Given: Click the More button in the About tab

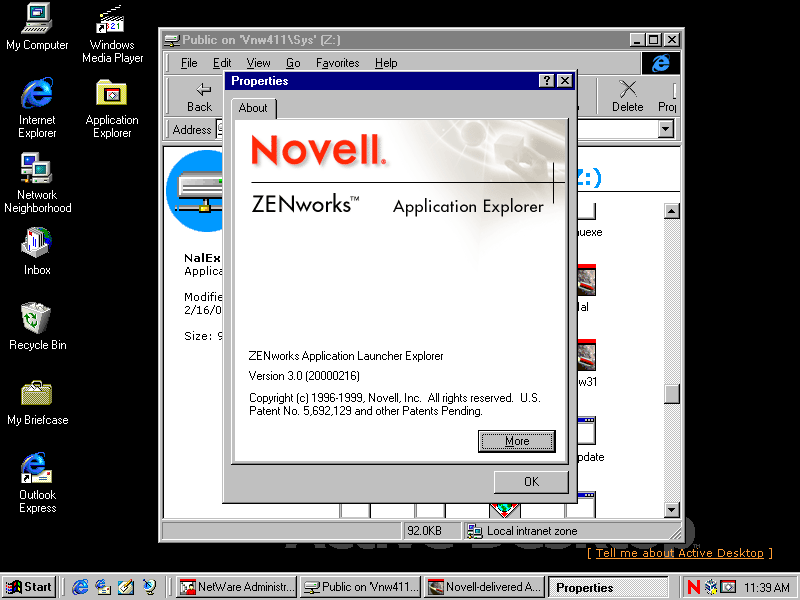Looking at the screenshot, I should [x=516, y=441].
